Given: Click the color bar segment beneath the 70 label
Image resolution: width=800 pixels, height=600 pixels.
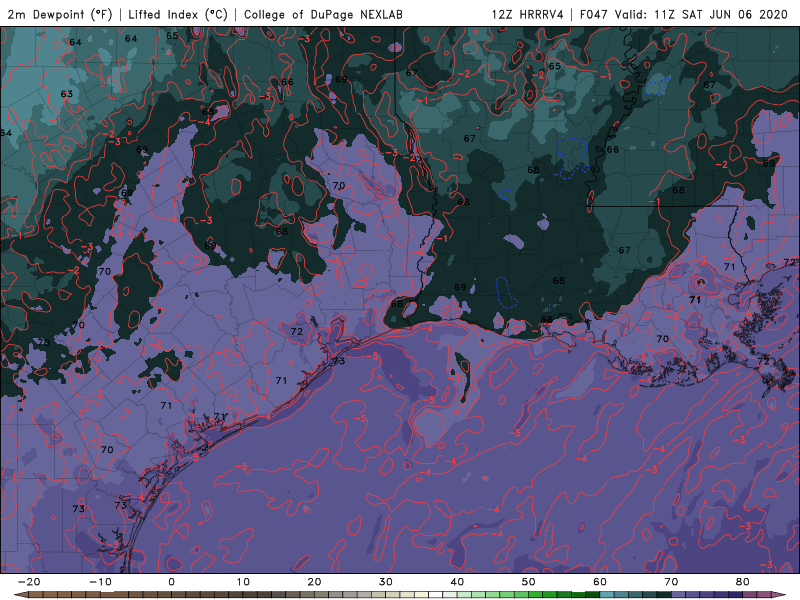Looking at the screenshot, I should tap(678, 595).
